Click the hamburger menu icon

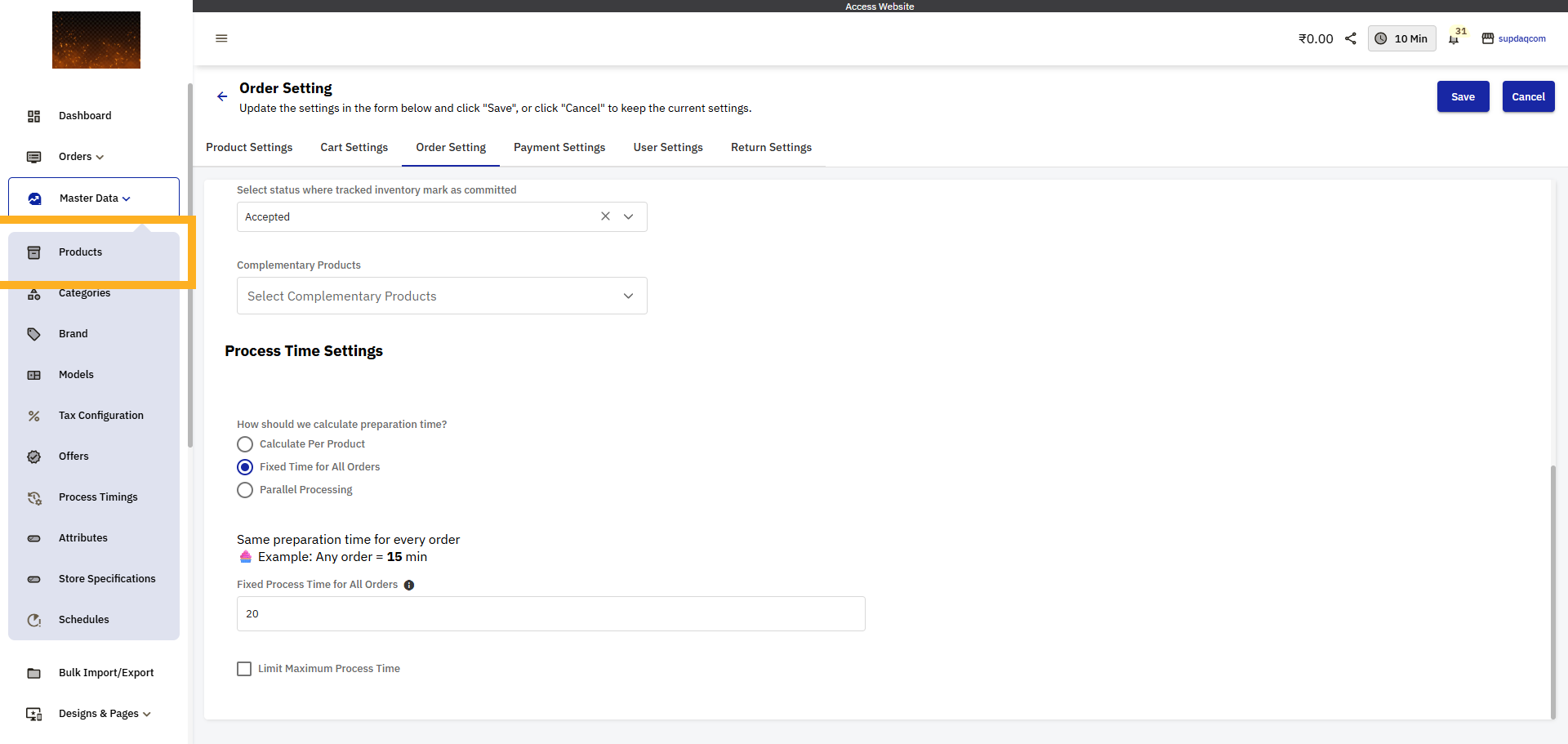point(221,38)
